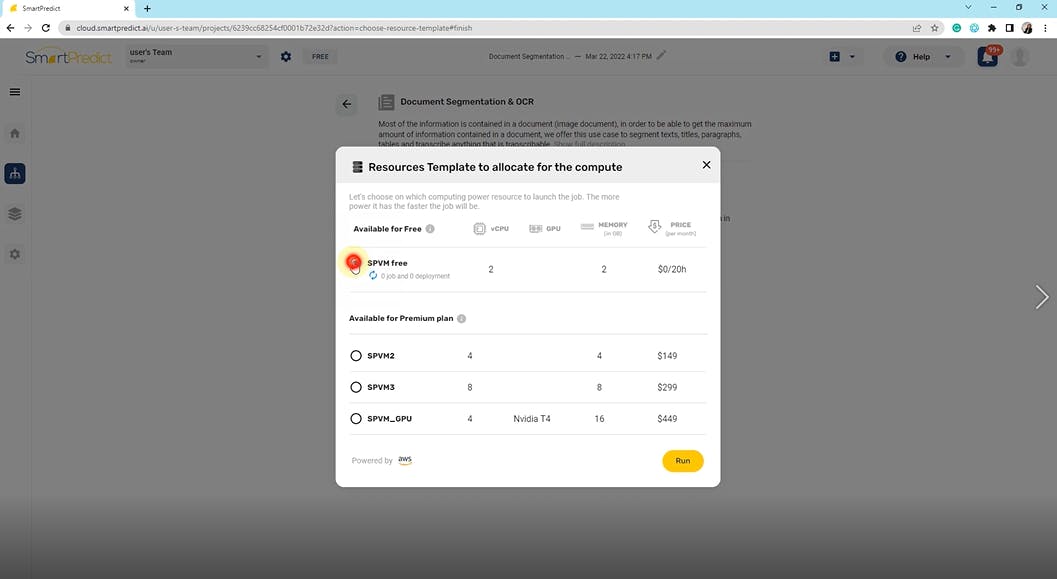Open the Help menu
The image size is (1057, 579).
click(923, 57)
